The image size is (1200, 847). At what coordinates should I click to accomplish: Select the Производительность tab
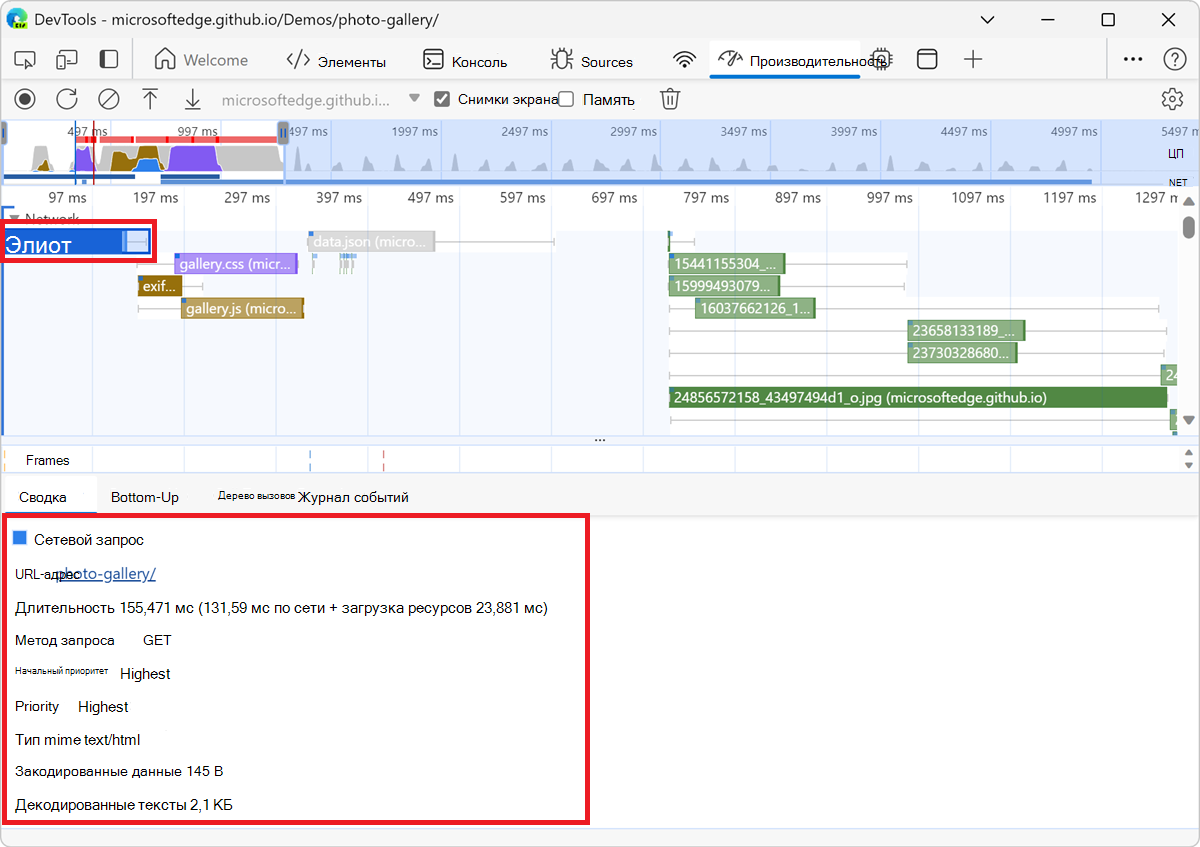pyautogui.click(x=785, y=60)
